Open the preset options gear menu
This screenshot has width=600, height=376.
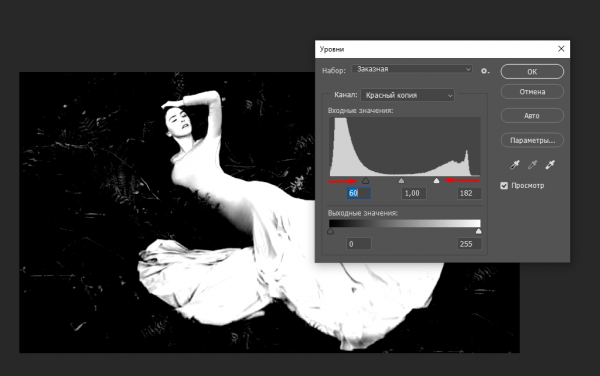pos(485,71)
